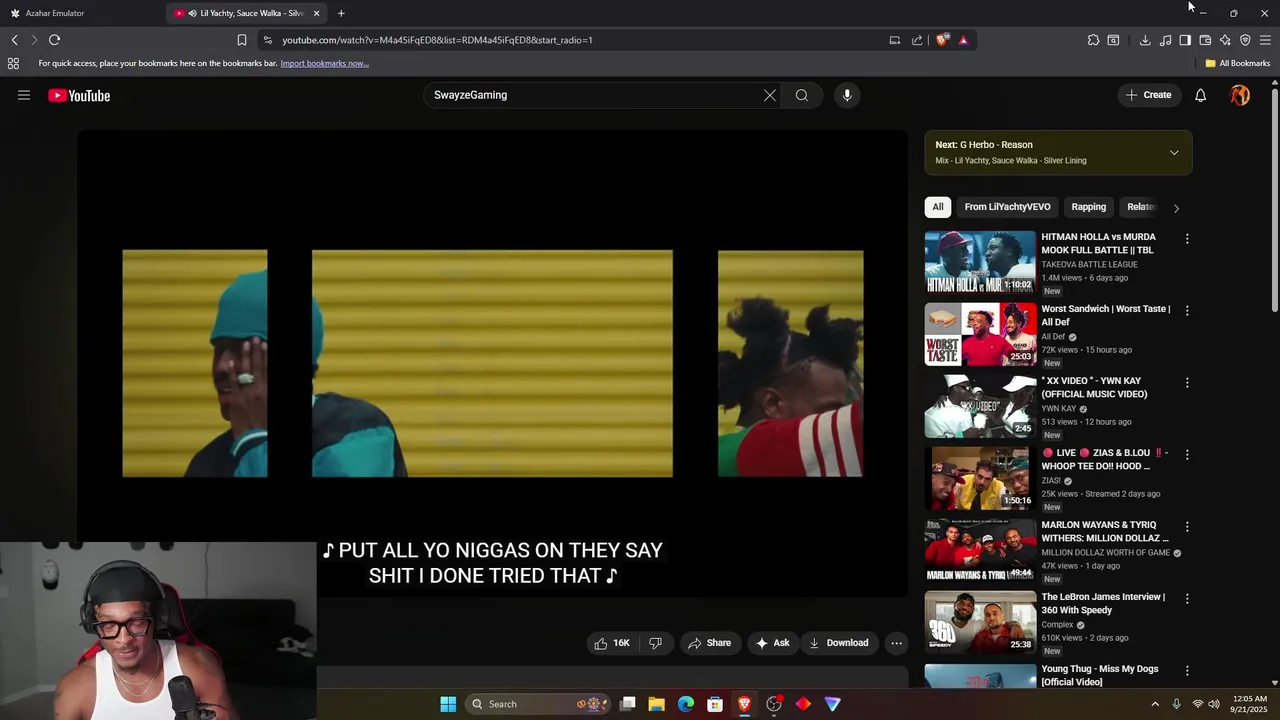
Task: Select the Related filter chip
Action: tap(1141, 207)
